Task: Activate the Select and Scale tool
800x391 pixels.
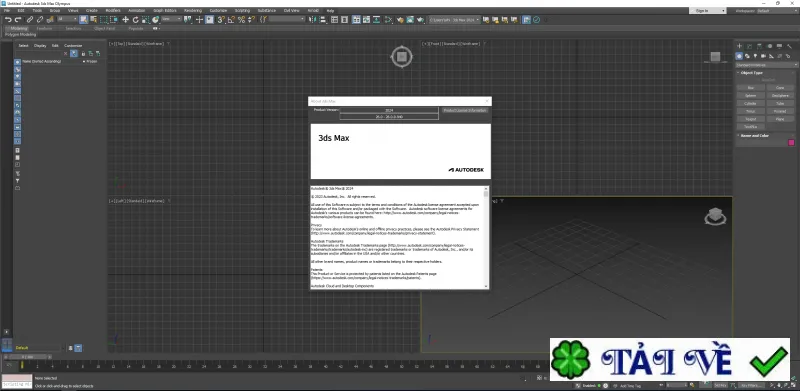Action: coord(145,19)
